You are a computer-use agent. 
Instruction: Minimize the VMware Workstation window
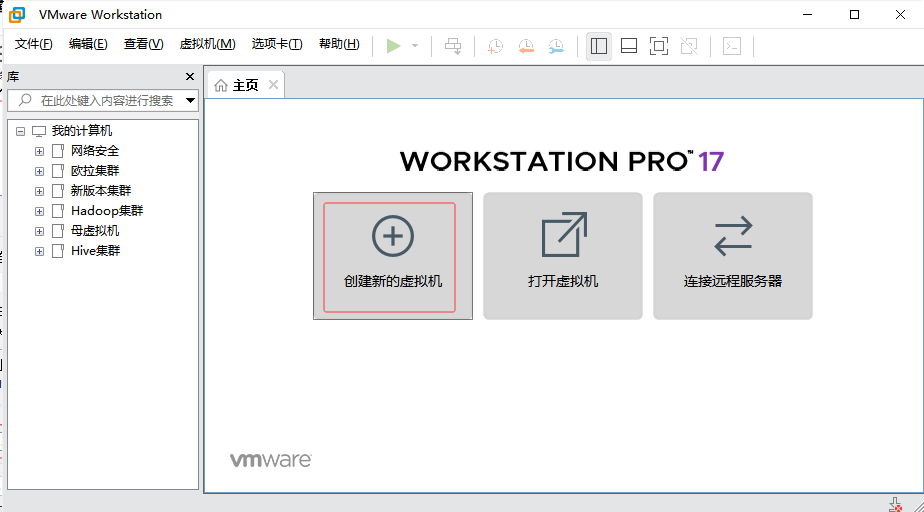pyautogui.click(x=807, y=15)
